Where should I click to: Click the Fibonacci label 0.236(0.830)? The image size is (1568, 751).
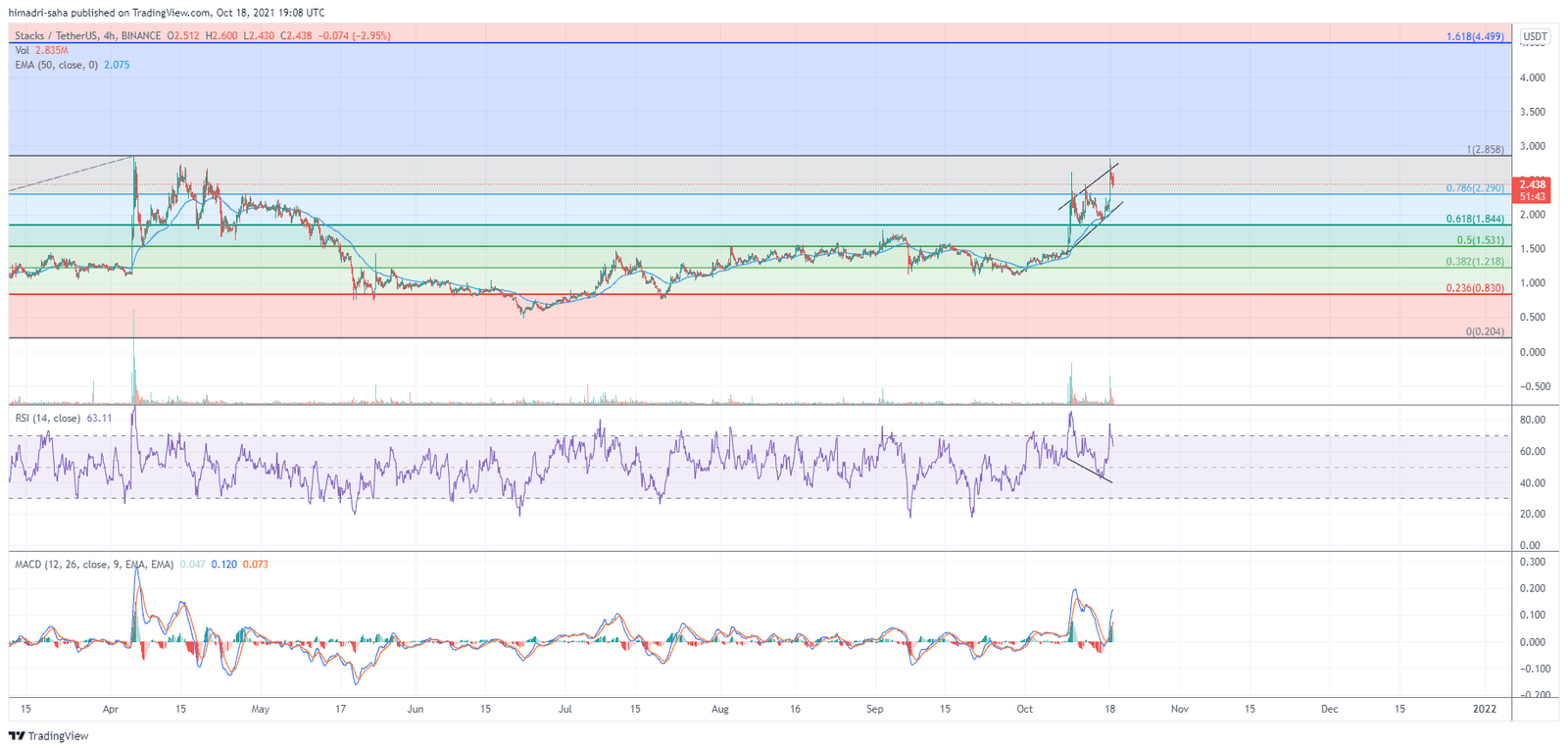[1475, 288]
